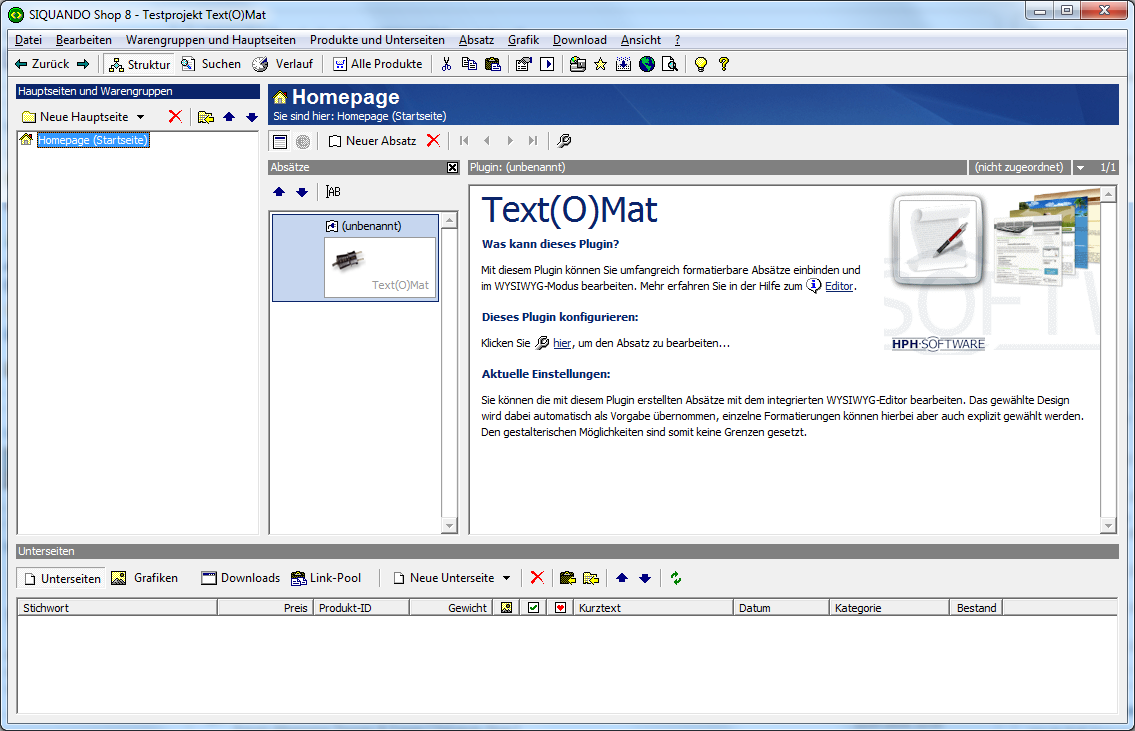Click Neuer Absatz button

point(372,140)
